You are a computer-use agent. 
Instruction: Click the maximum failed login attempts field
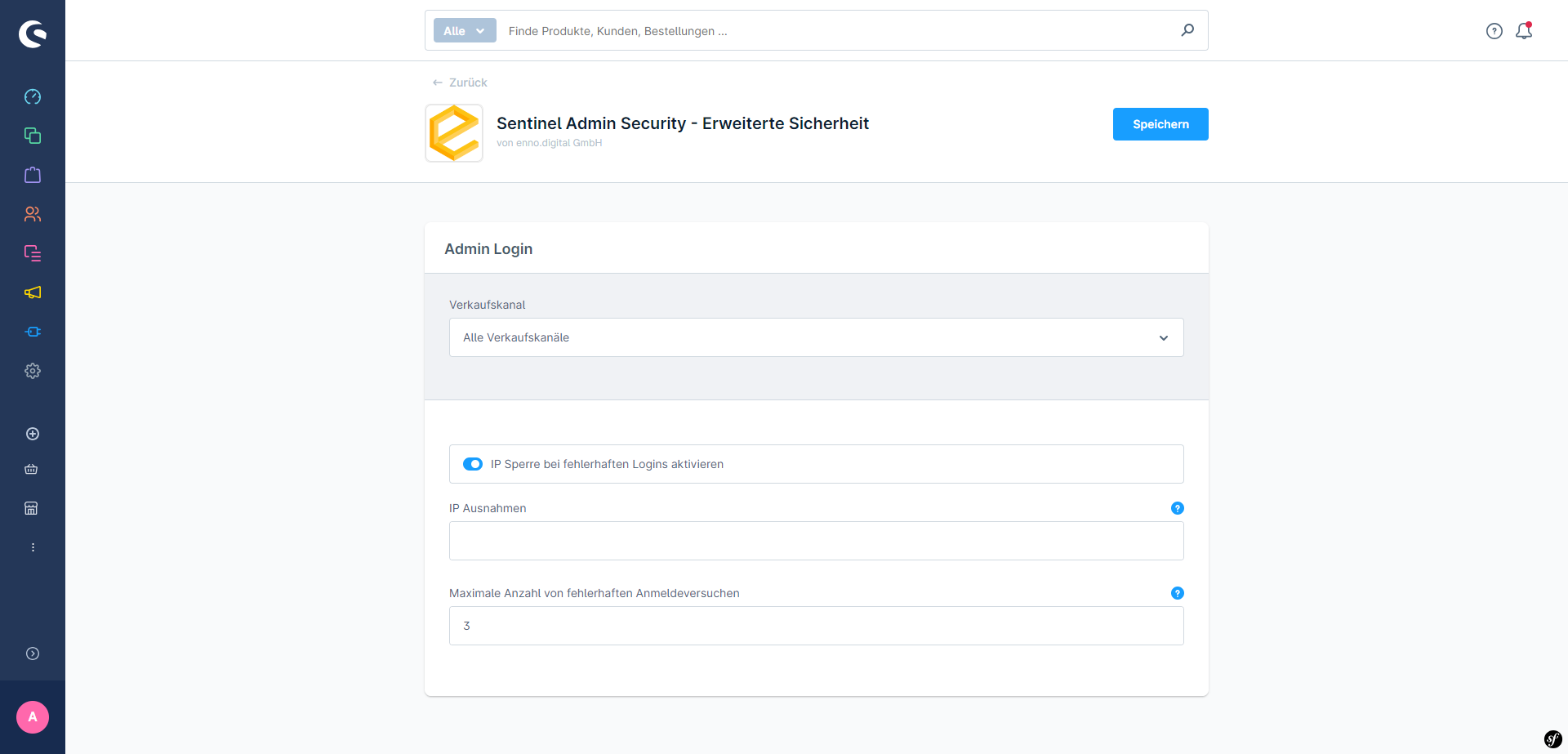[x=816, y=626]
